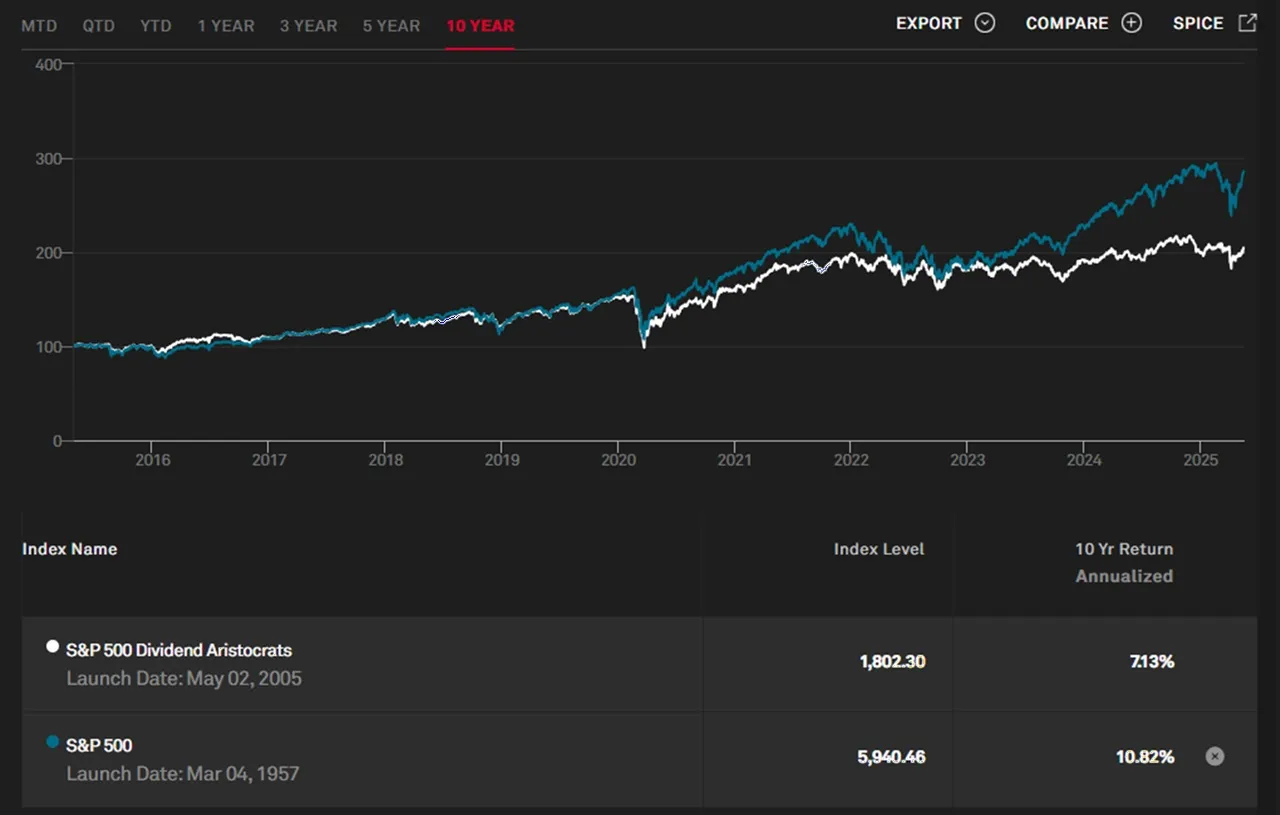The image size is (1280, 815).
Task: Show the 1 YEAR chart range
Action: (x=226, y=26)
